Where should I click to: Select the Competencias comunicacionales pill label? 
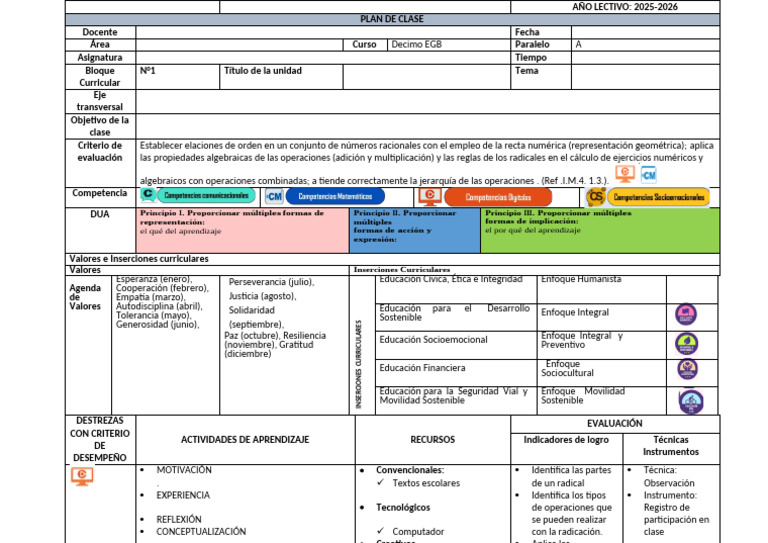coord(206,195)
